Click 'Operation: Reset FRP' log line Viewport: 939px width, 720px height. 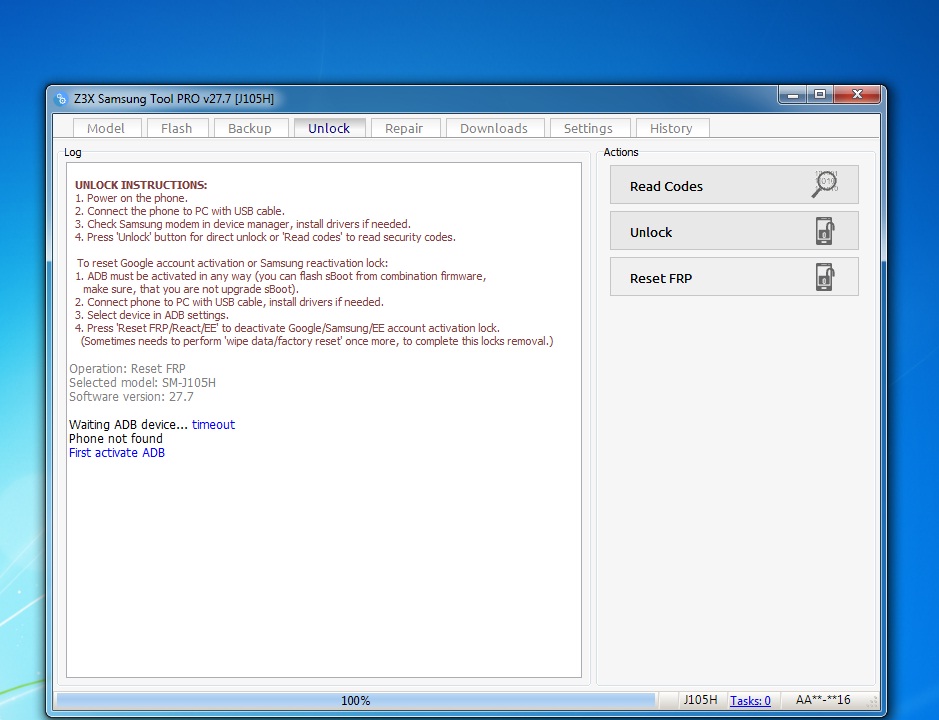coord(128,368)
